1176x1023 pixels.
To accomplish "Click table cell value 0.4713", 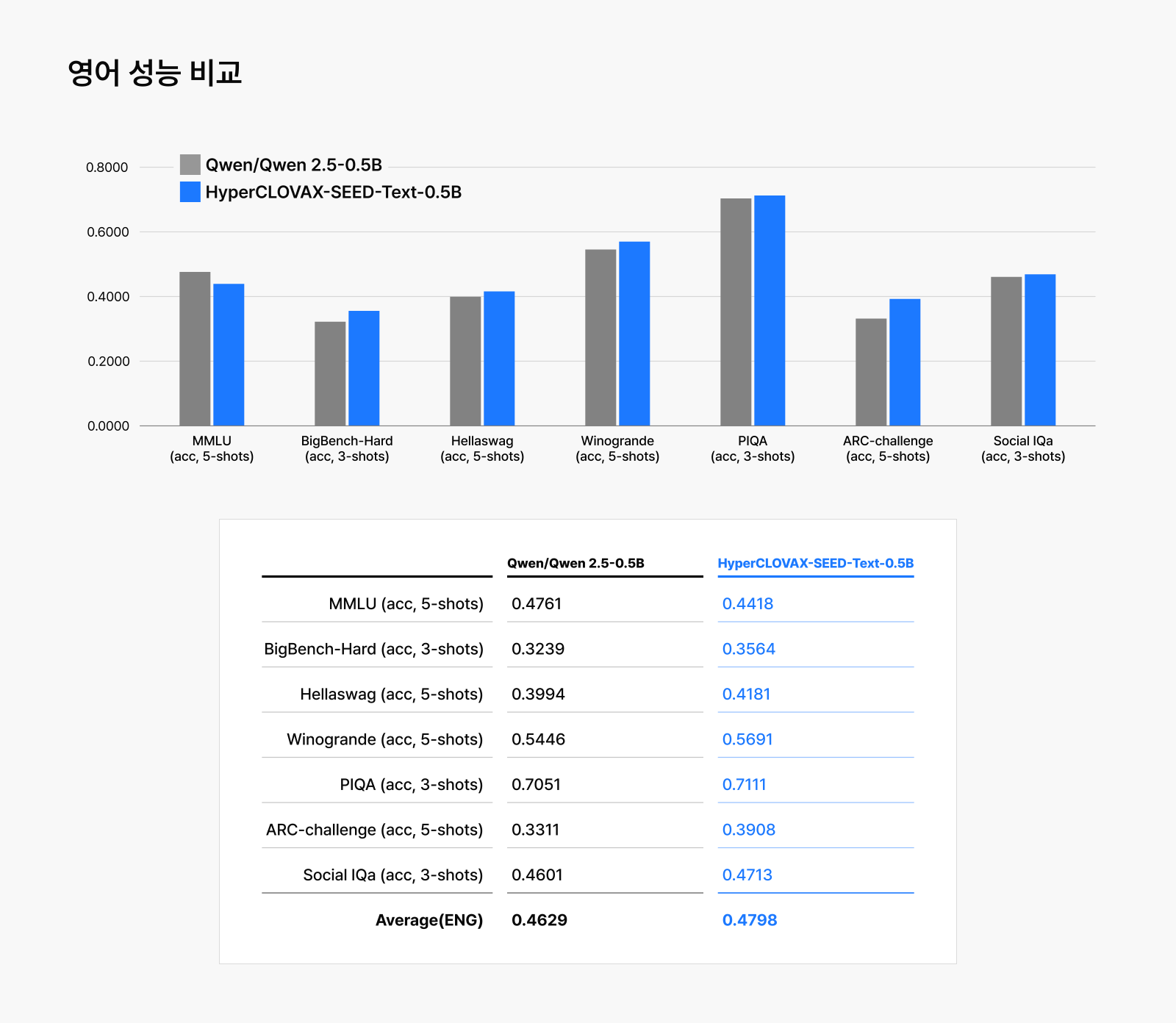I will click(x=747, y=875).
